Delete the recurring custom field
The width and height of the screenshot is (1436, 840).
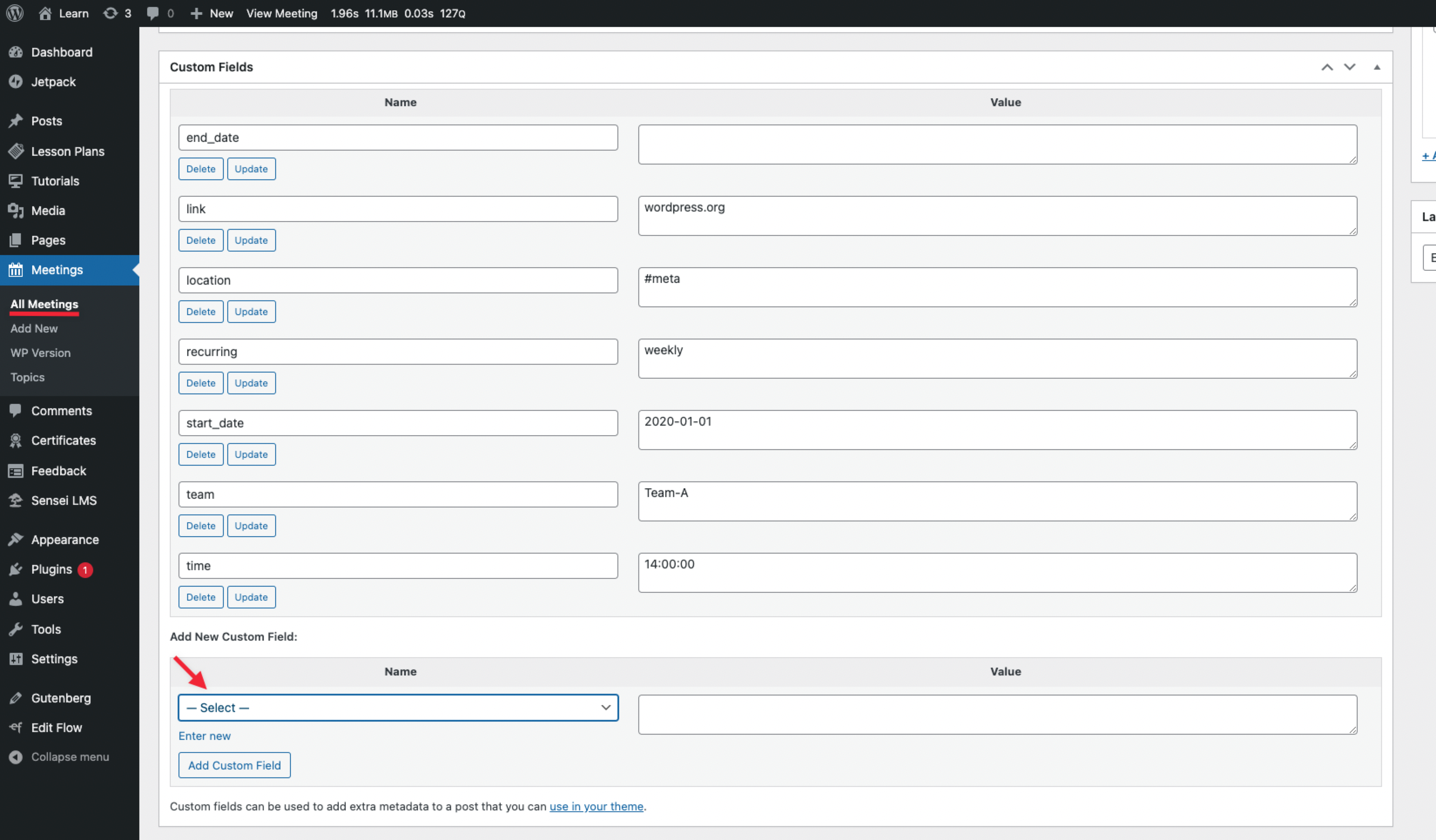coord(201,382)
